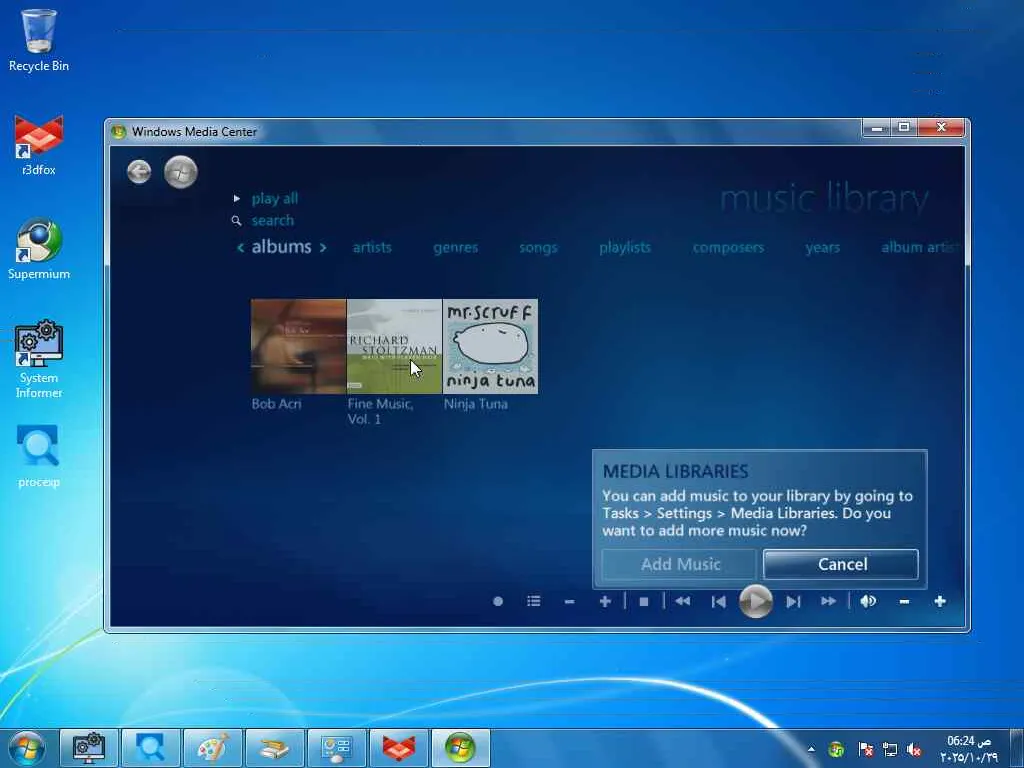
Task: Select the System Informer desktop shortcut
Action: pyautogui.click(x=39, y=359)
